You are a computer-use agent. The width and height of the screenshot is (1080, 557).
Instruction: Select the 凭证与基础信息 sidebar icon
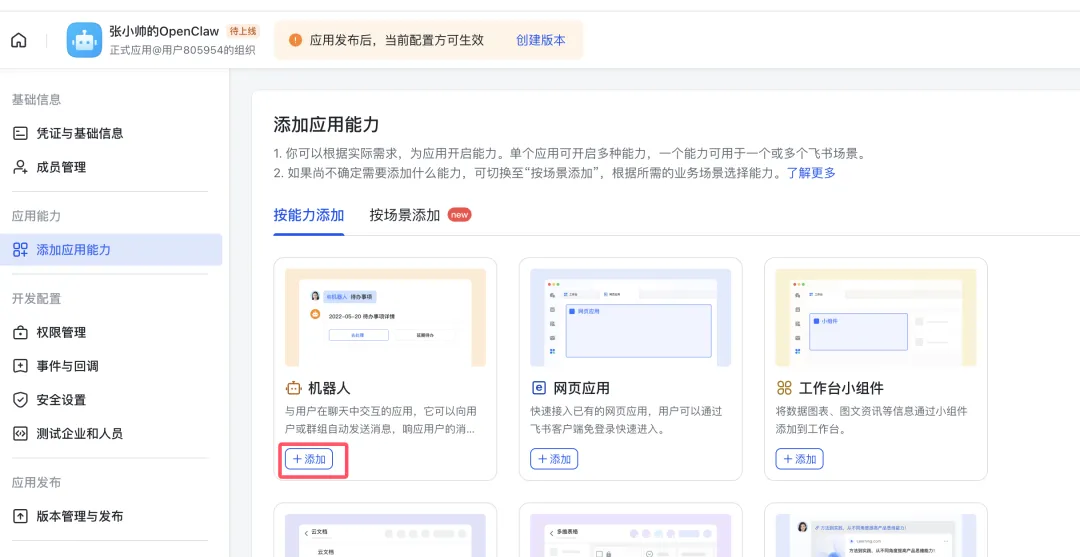(21, 134)
